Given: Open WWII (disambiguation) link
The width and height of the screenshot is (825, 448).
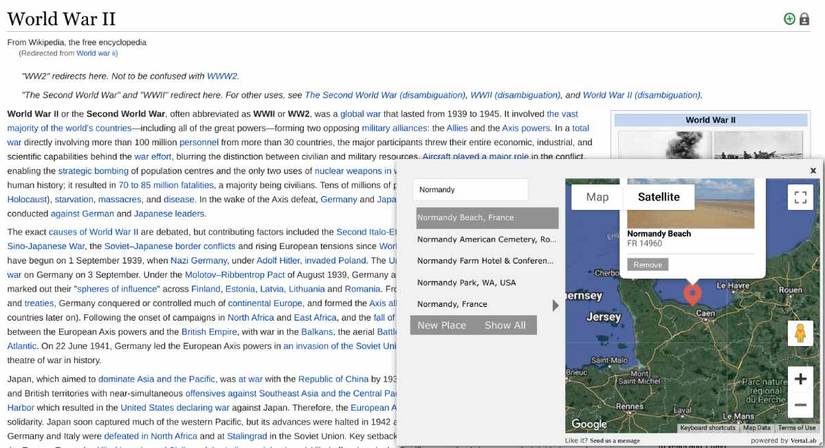Looking at the screenshot, I should (x=515, y=95).
